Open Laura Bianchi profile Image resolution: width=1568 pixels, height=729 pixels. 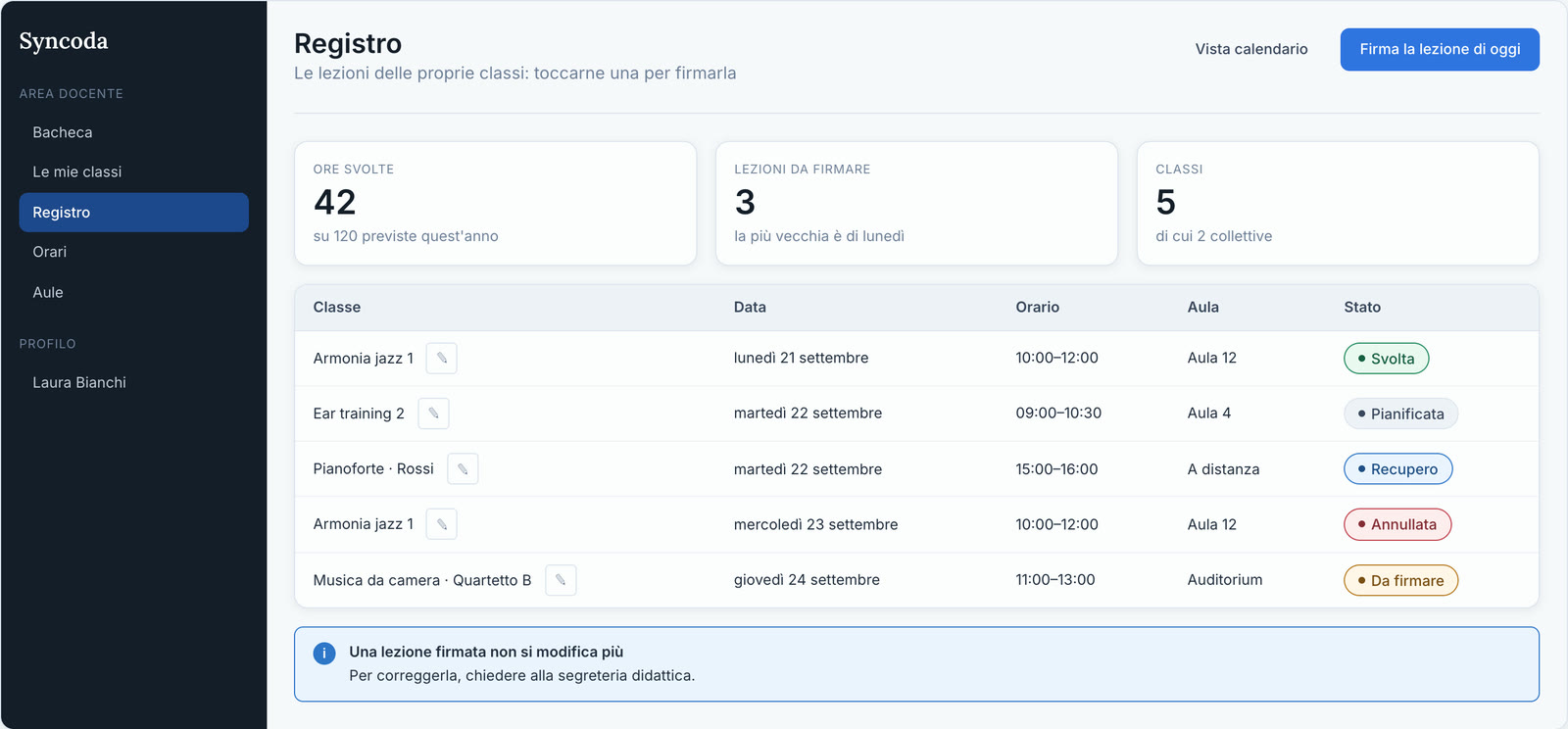click(x=134, y=382)
